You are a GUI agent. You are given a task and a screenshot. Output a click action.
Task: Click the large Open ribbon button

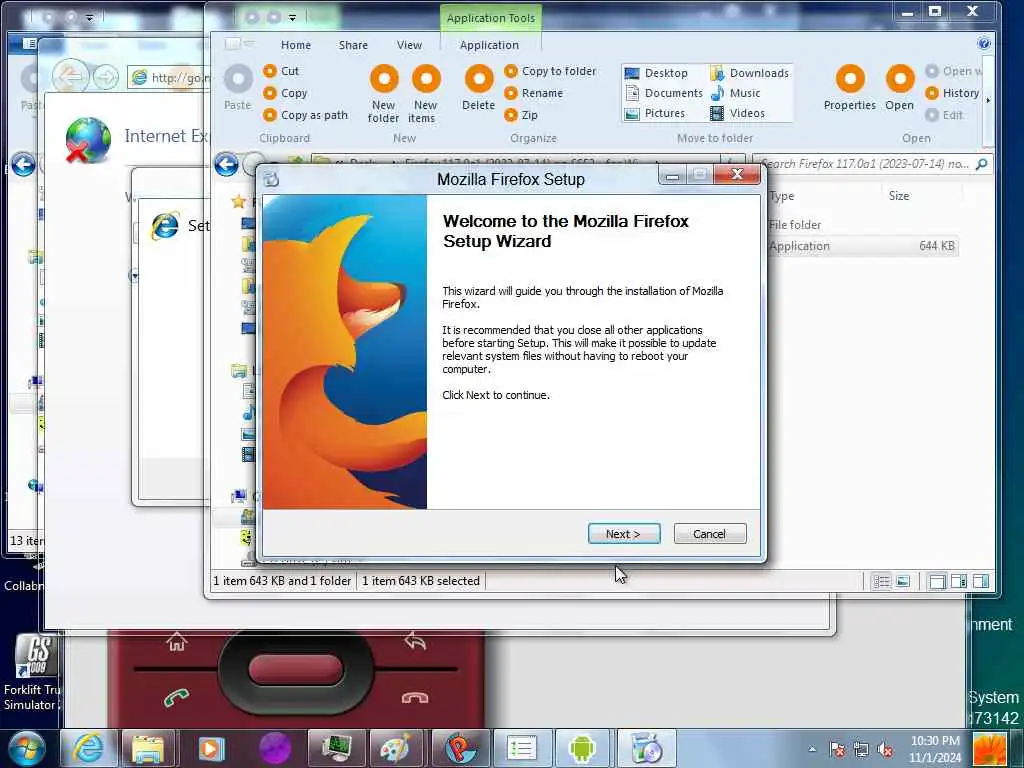(900, 87)
